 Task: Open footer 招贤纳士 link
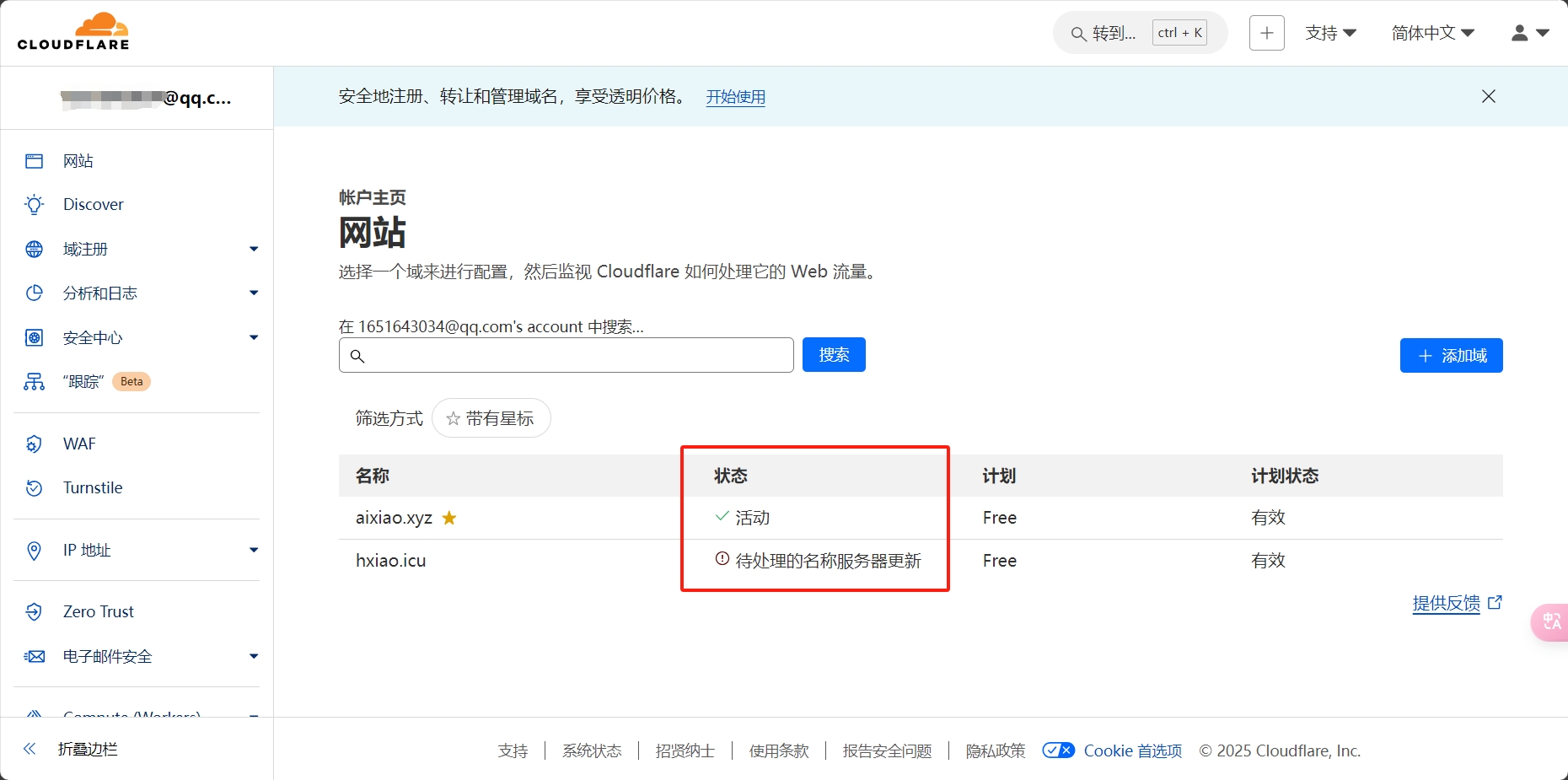tap(685, 750)
